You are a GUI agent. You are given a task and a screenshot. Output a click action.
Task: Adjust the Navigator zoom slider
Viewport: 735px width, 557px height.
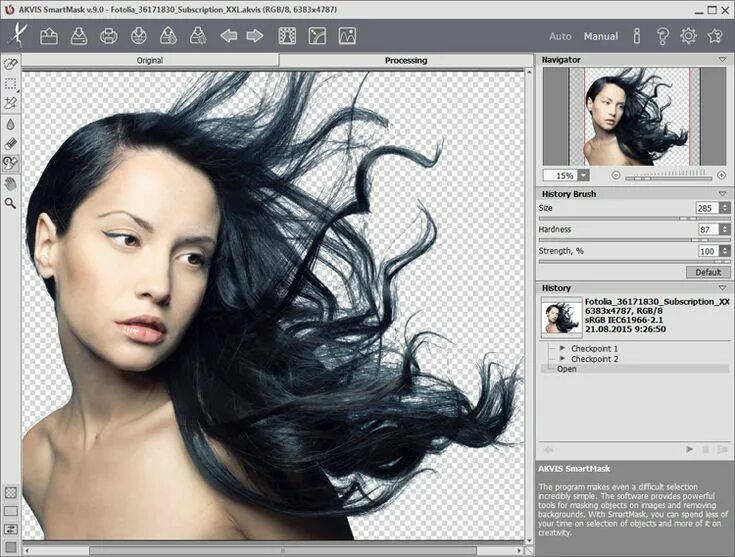(669, 176)
